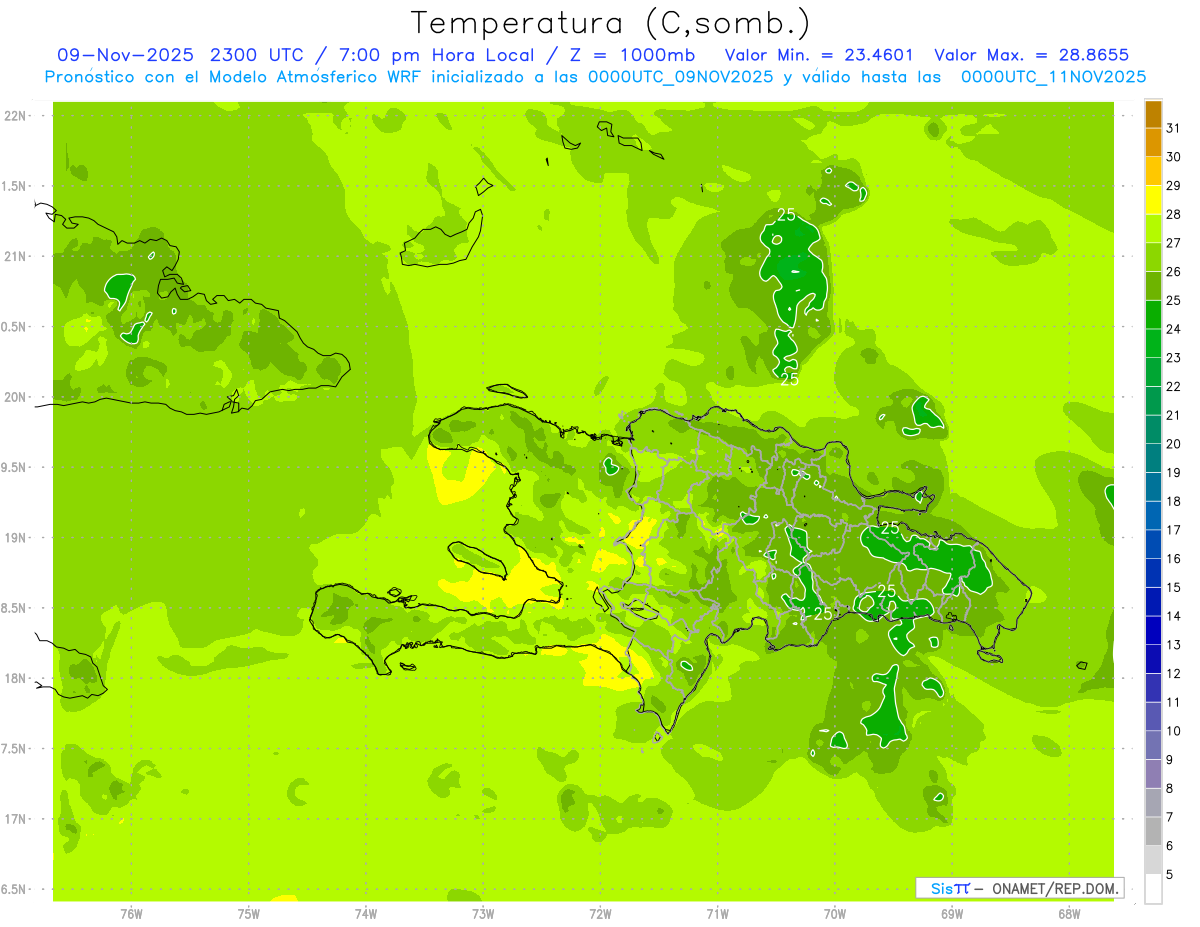The height and width of the screenshot is (927, 1200).
Task: Click the "21N" latitude axis label
Action: tap(16, 256)
